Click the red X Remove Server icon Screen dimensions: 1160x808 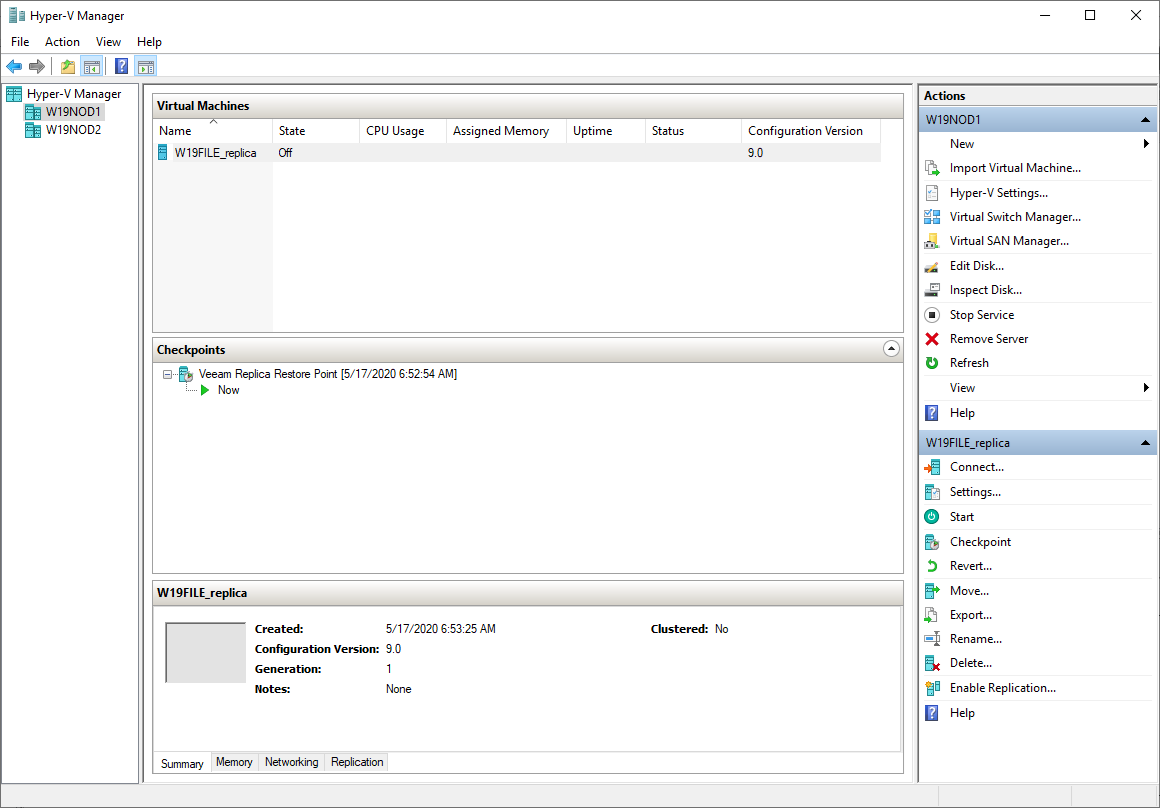point(932,339)
